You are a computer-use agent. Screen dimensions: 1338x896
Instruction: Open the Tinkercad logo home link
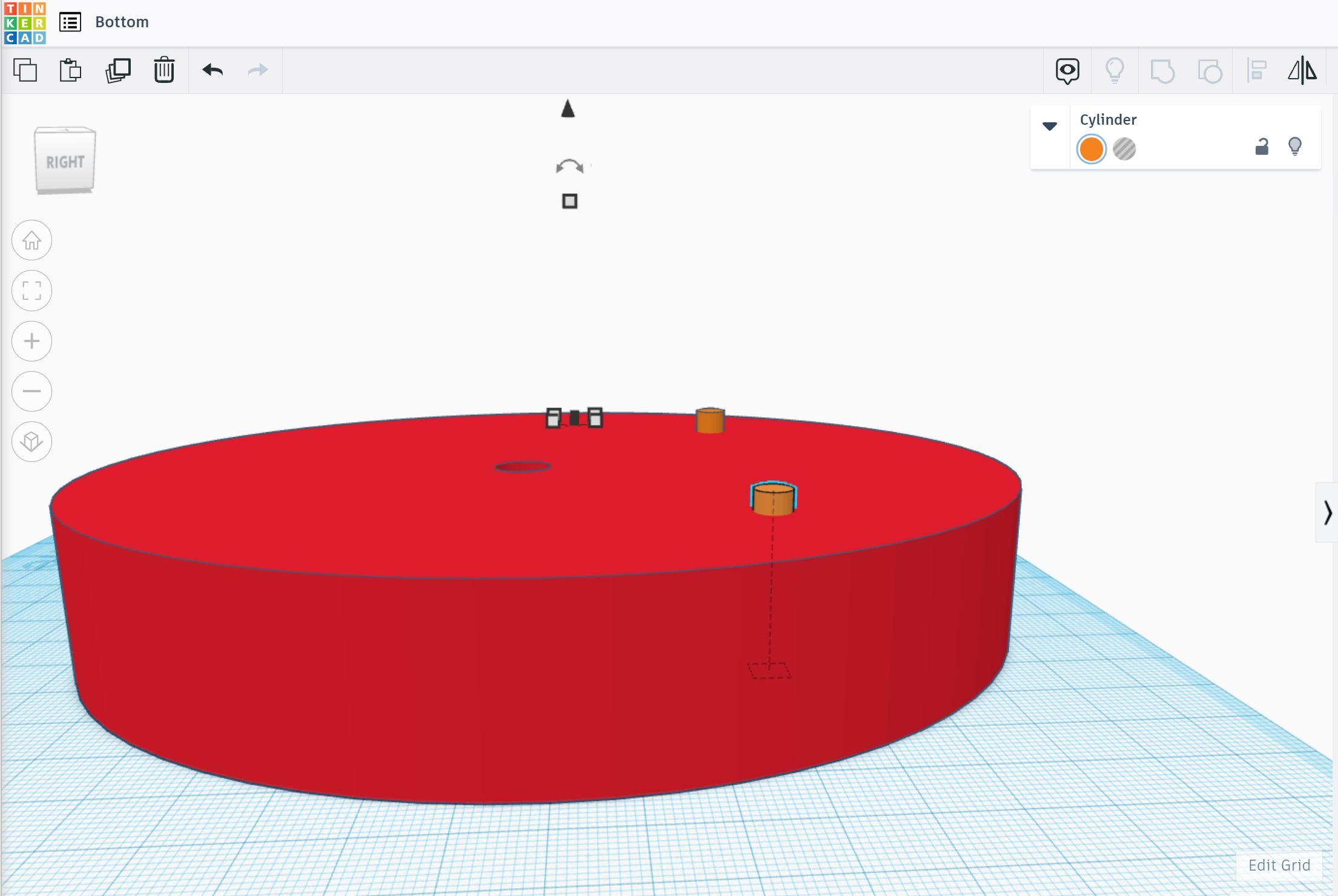coord(25,22)
